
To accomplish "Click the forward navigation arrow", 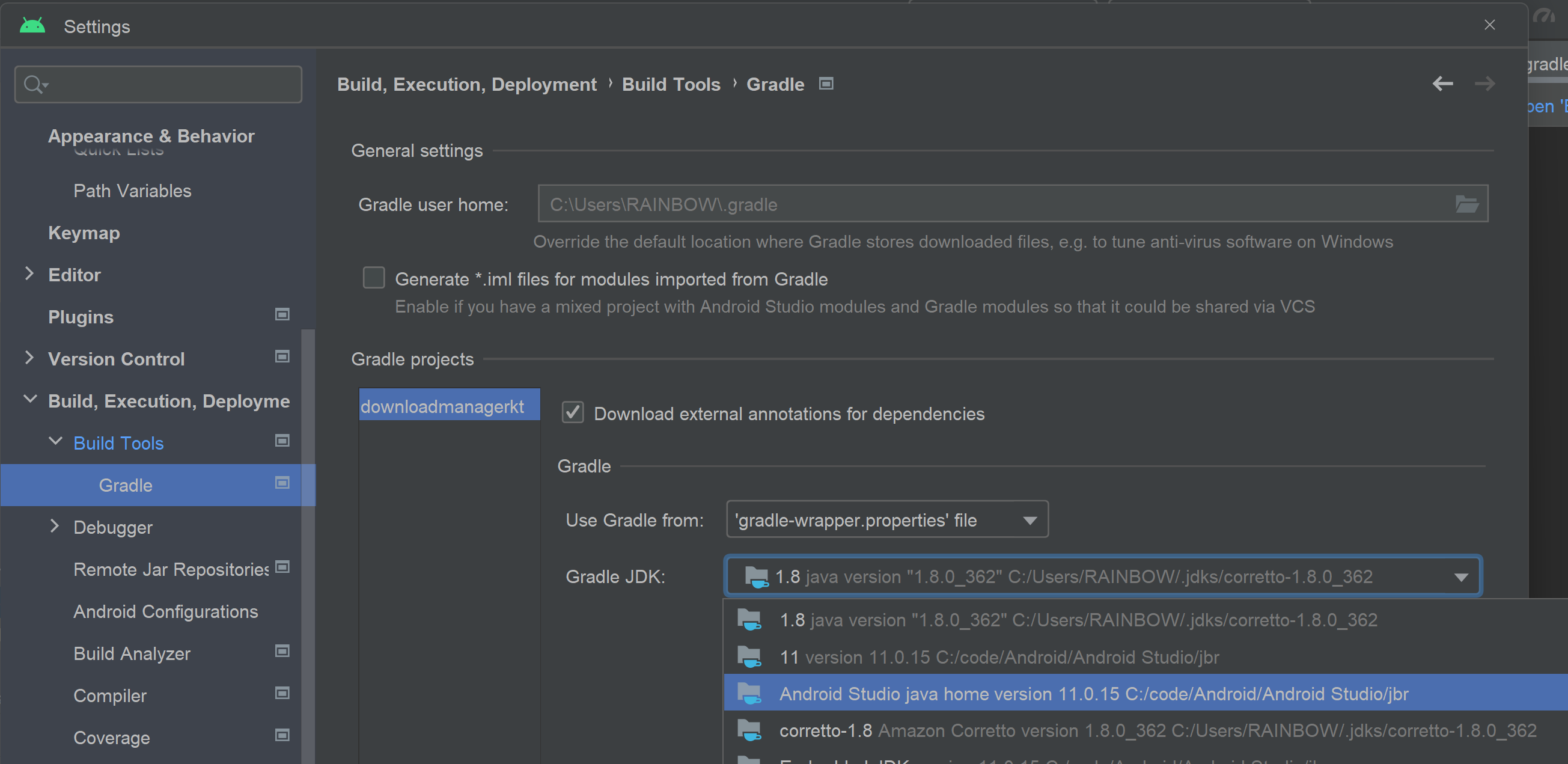I will [x=1484, y=84].
